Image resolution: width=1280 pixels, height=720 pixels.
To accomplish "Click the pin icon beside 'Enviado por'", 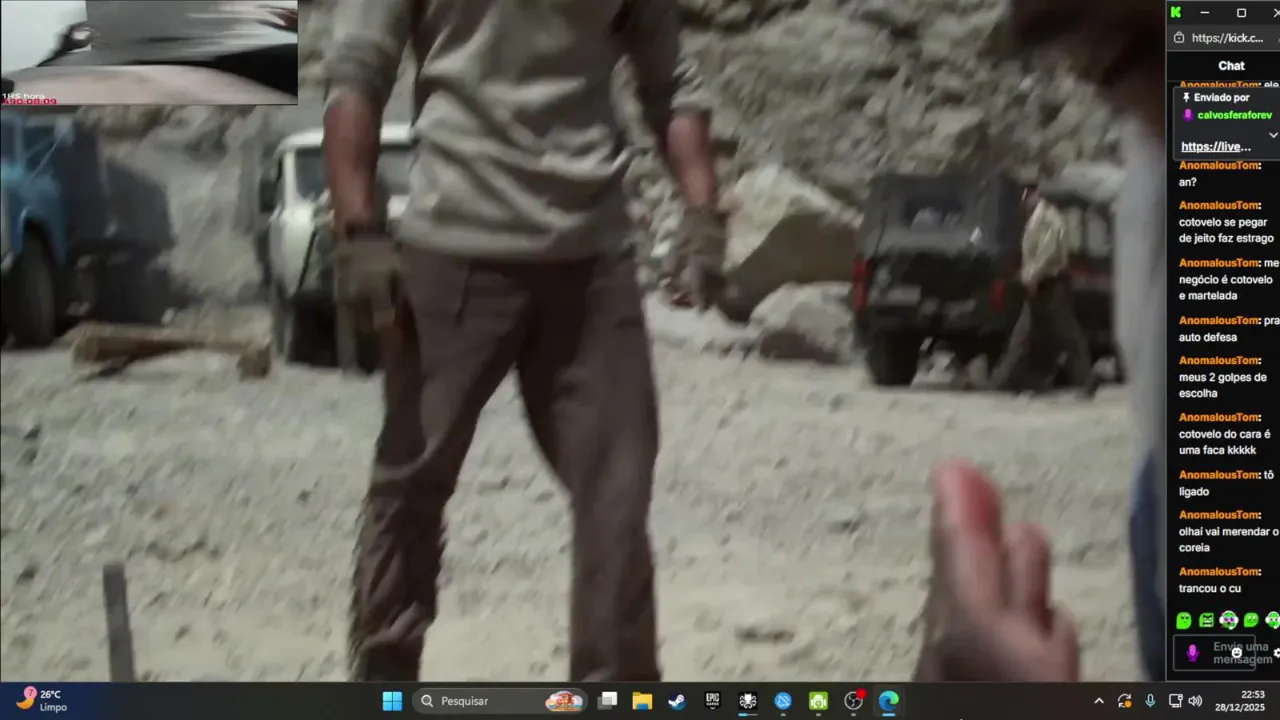I will coord(1186,98).
